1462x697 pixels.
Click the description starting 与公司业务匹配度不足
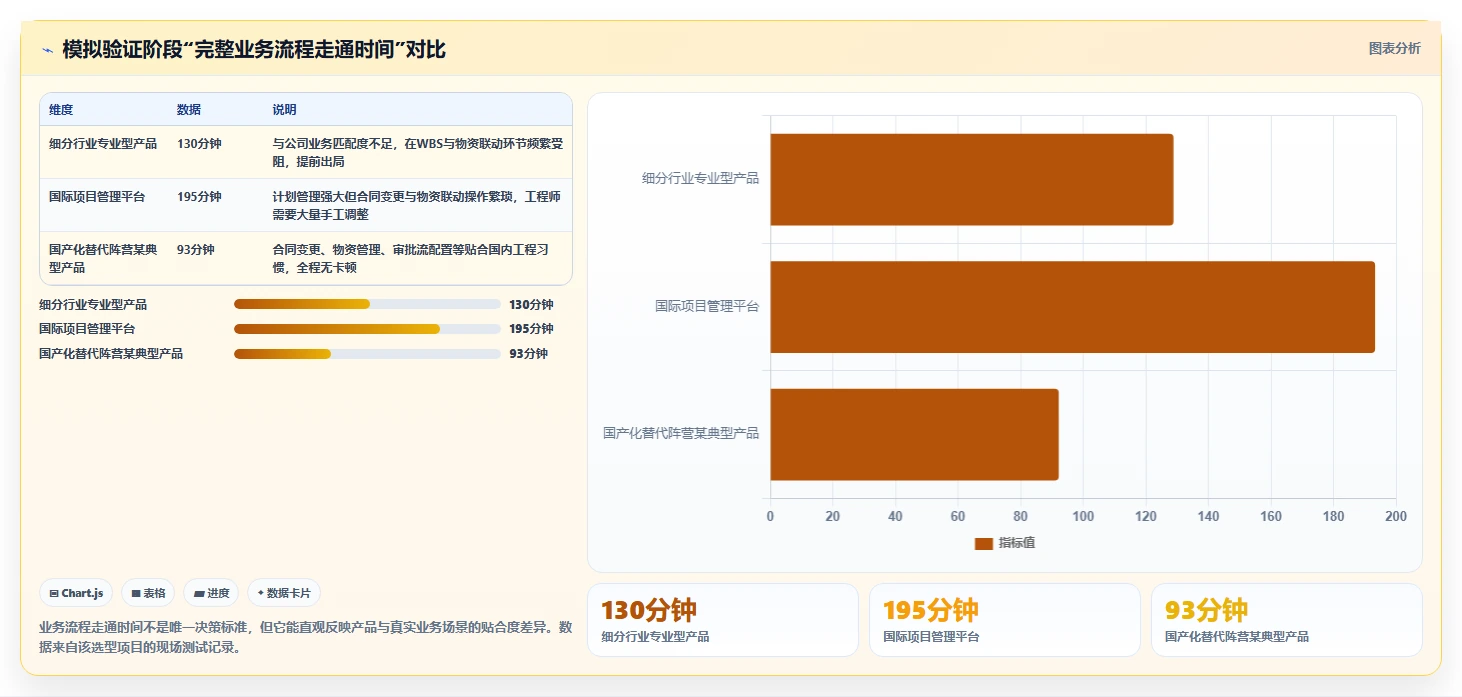tap(418, 153)
